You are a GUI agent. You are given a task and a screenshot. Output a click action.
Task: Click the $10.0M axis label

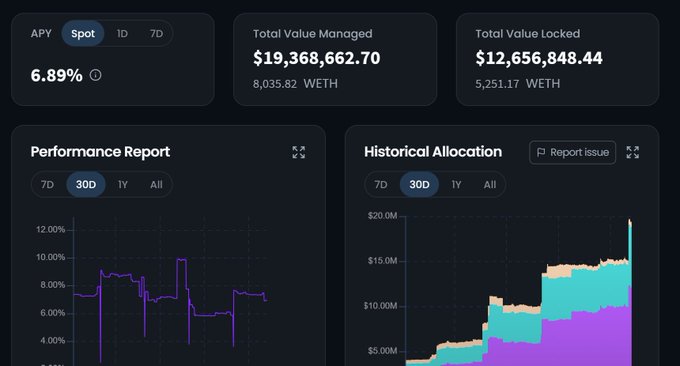click(380, 306)
